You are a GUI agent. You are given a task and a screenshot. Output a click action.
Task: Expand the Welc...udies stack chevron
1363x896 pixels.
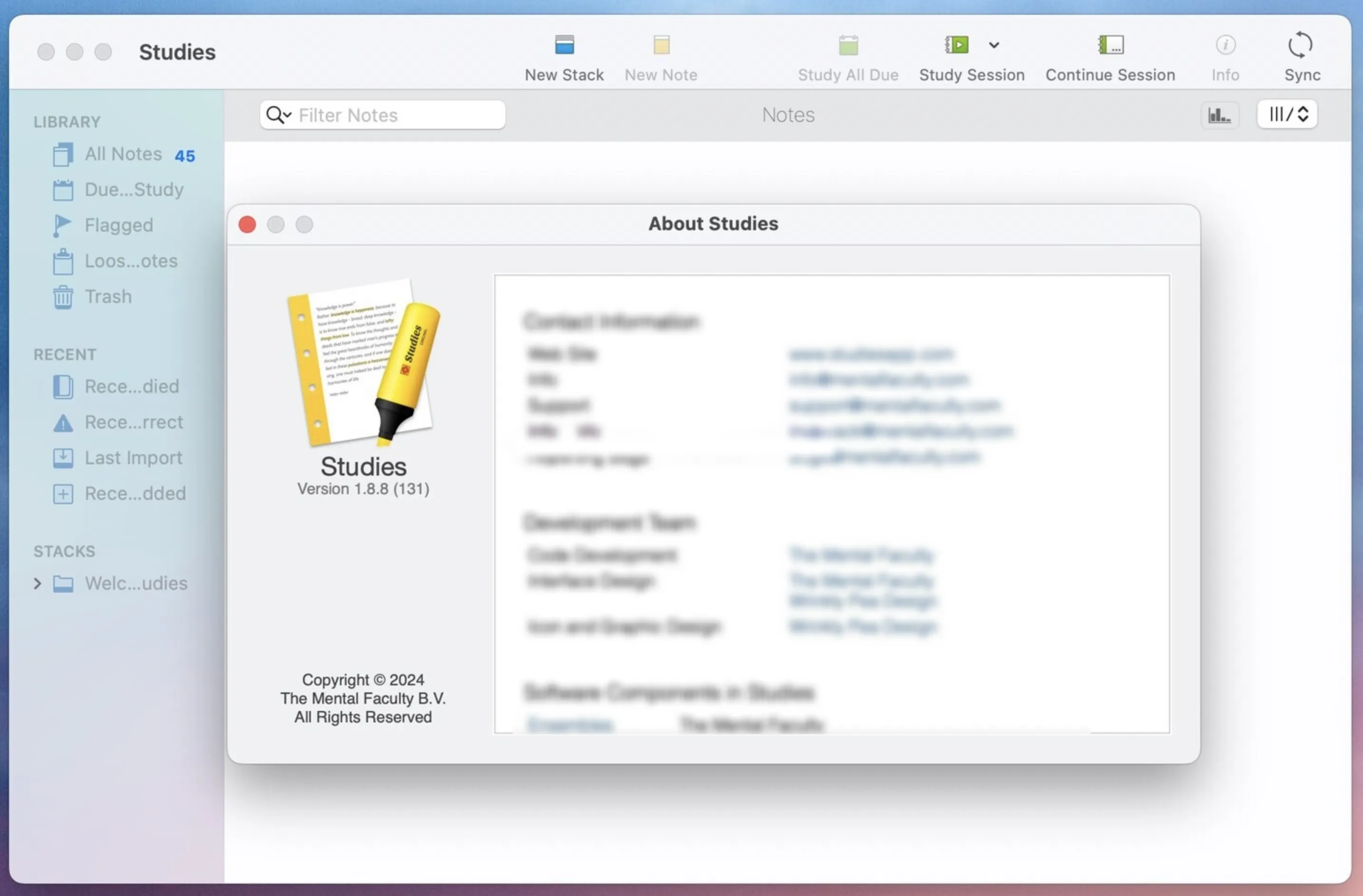click(37, 584)
